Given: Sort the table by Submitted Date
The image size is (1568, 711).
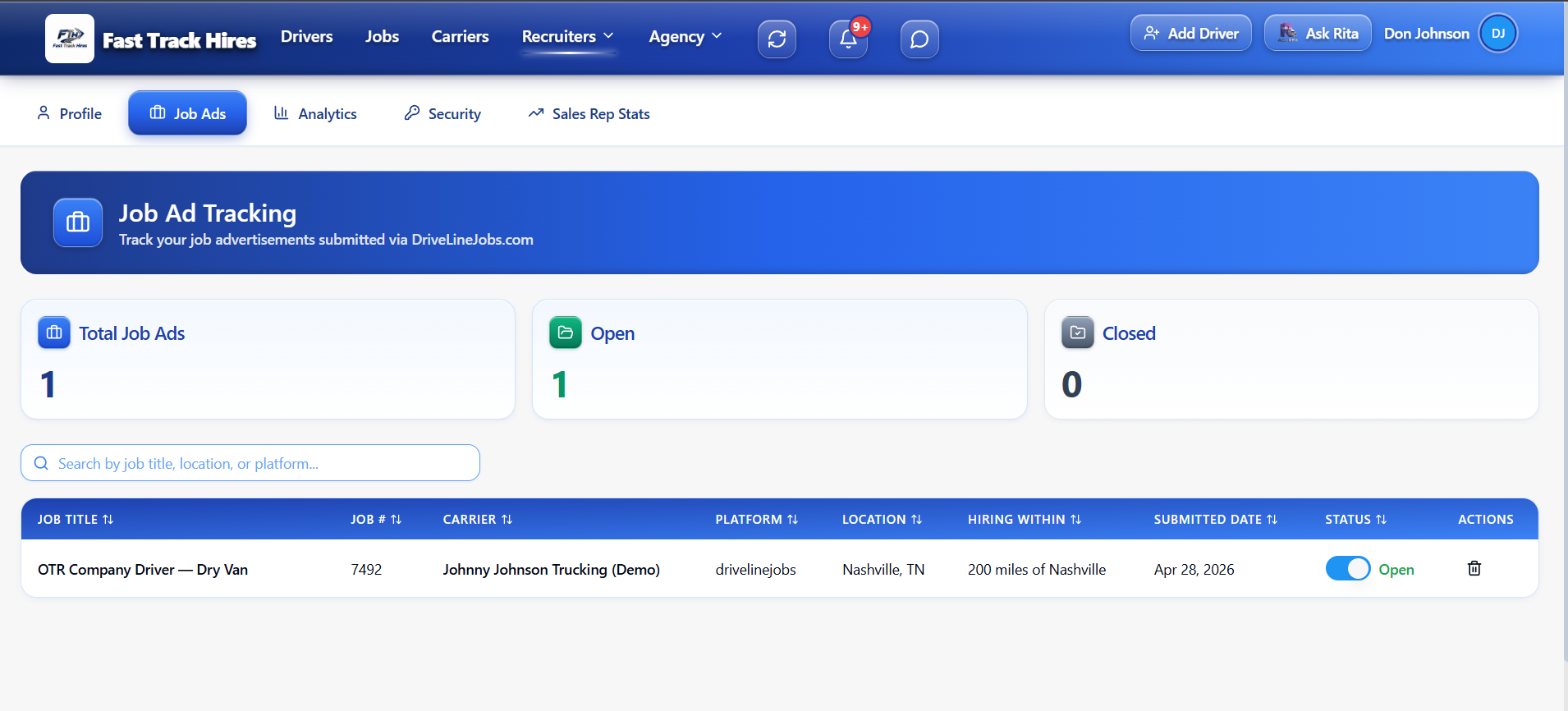Looking at the screenshot, I should [x=1216, y=519].
